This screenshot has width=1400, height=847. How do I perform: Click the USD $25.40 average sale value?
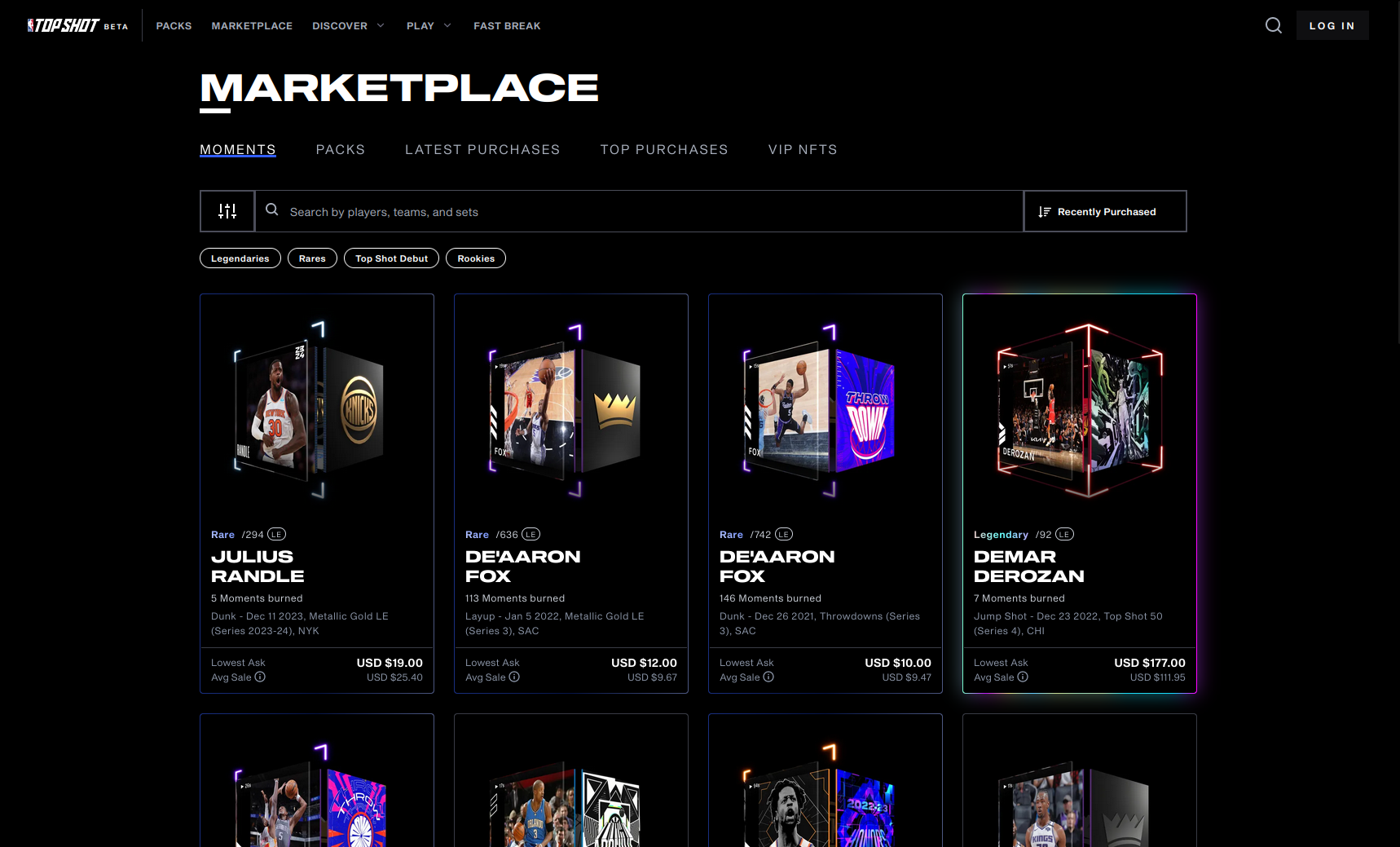point(394,677)
